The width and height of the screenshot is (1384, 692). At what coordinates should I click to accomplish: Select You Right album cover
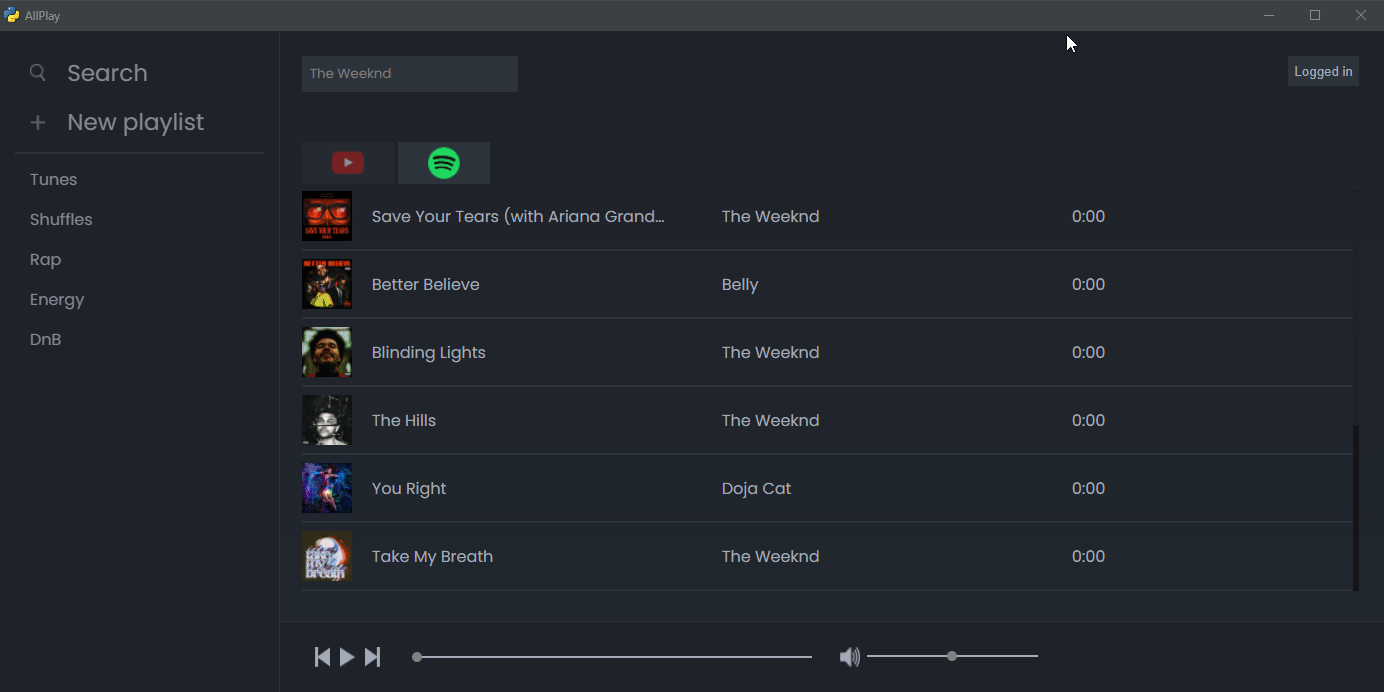coord(327,488)
